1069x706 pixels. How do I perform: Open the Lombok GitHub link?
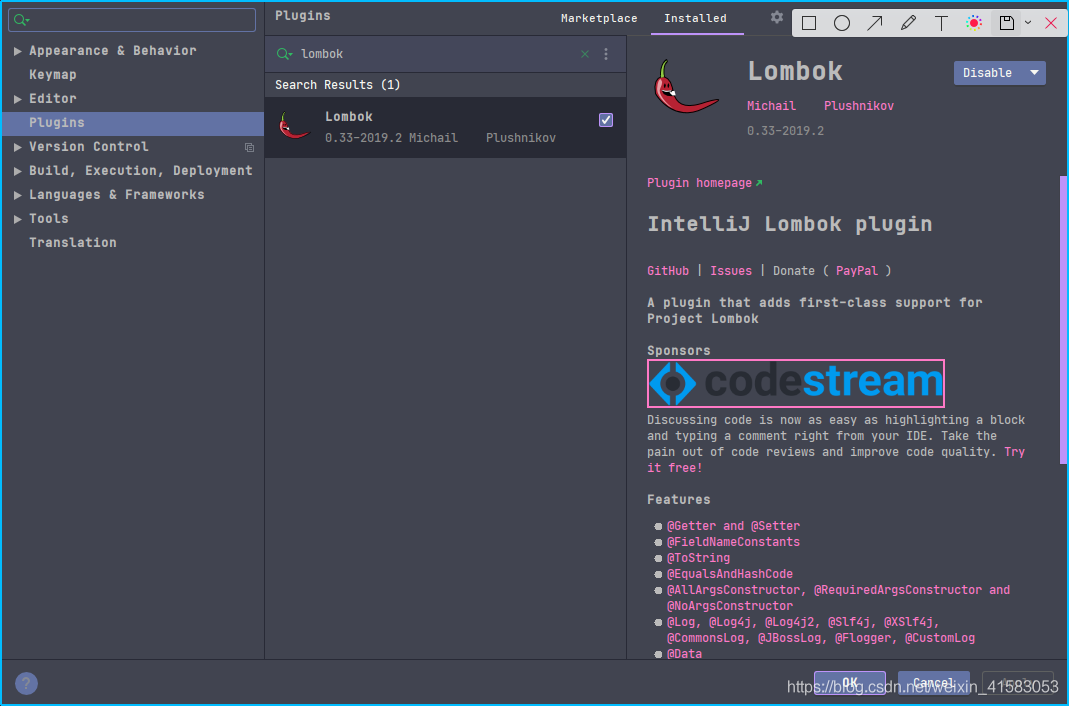tap(668, 271)
